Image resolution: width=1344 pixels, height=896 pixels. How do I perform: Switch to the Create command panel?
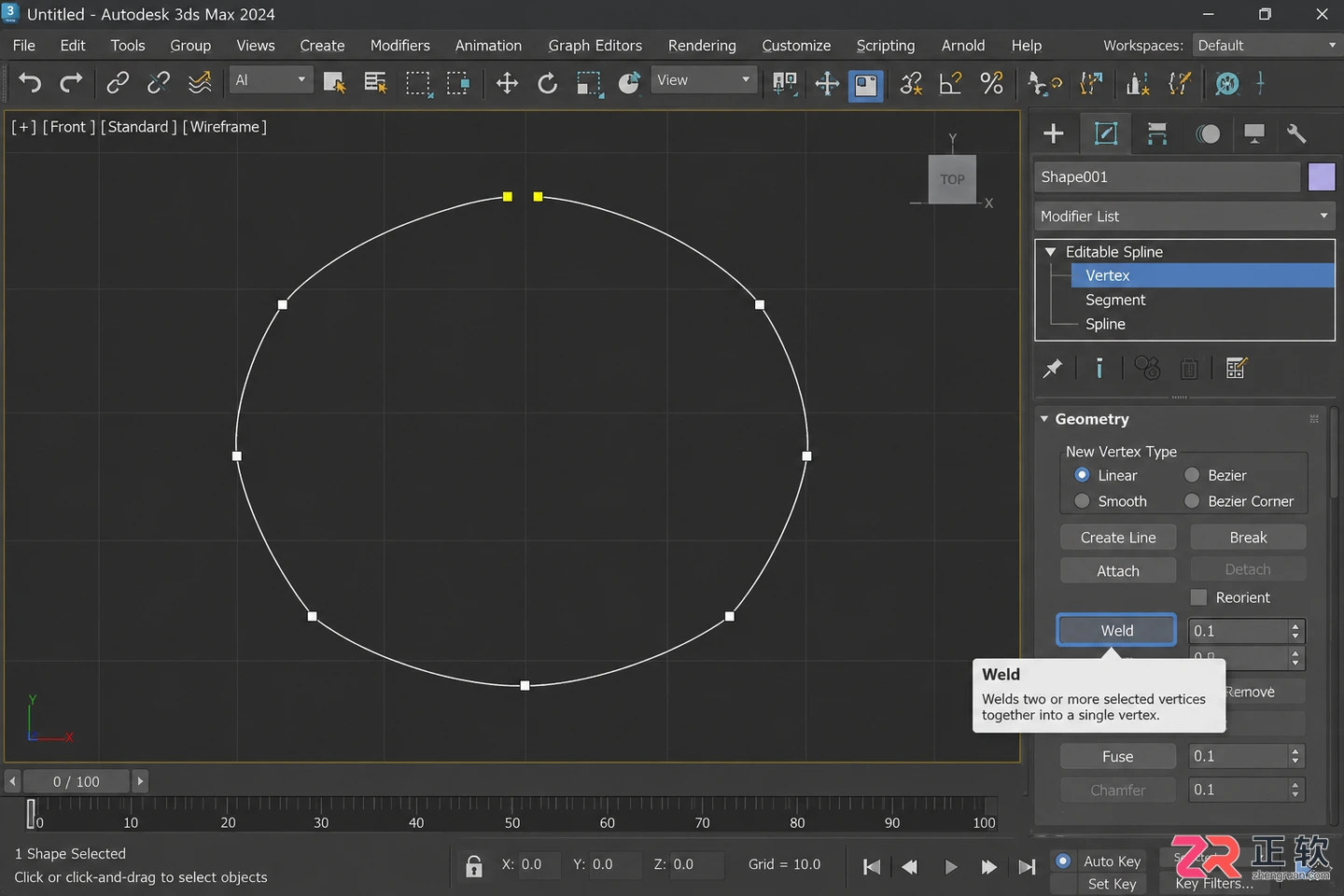[x=1054, y=133]
